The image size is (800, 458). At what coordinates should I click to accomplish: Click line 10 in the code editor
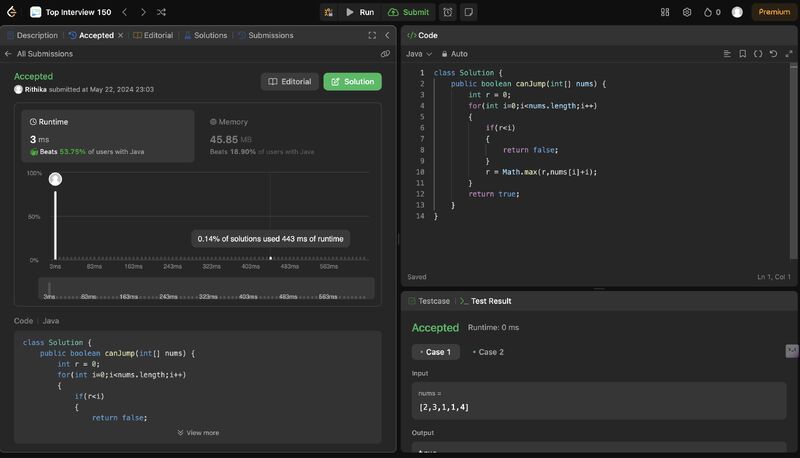coord(541,172)
